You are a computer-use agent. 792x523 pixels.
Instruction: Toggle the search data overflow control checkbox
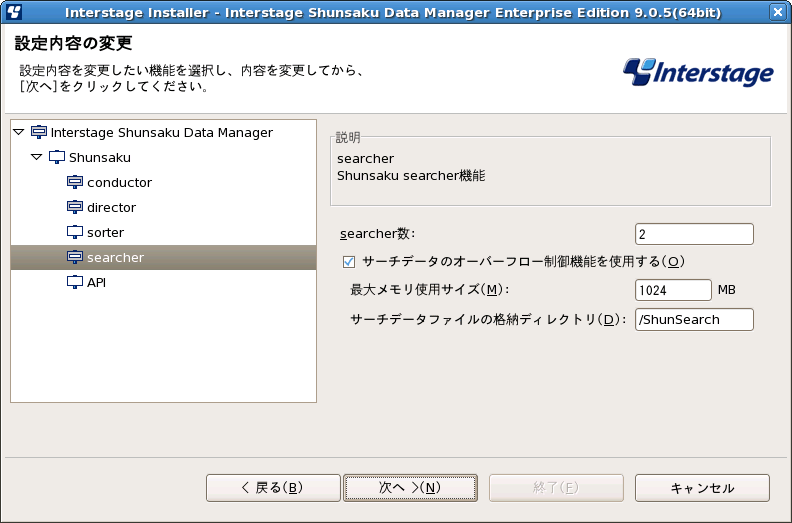349,262
